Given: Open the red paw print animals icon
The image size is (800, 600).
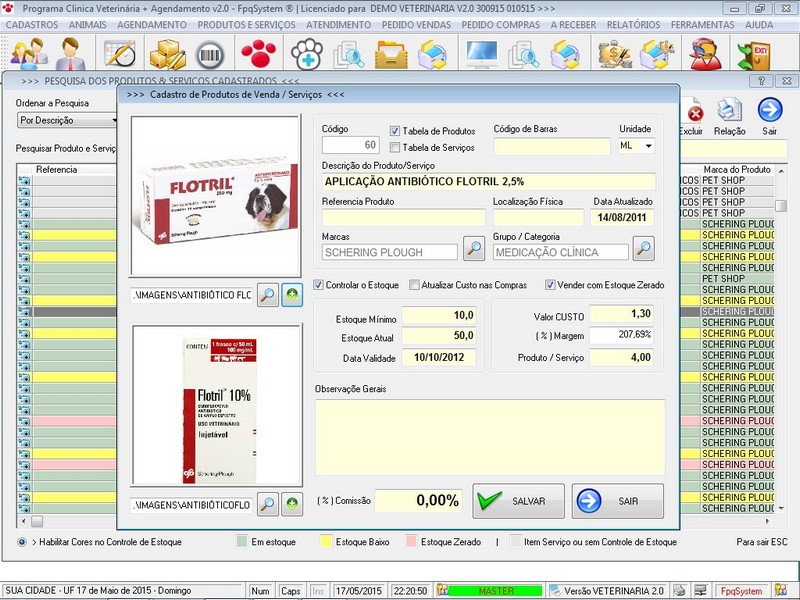Looking at the screenshot, I should 258,54.
